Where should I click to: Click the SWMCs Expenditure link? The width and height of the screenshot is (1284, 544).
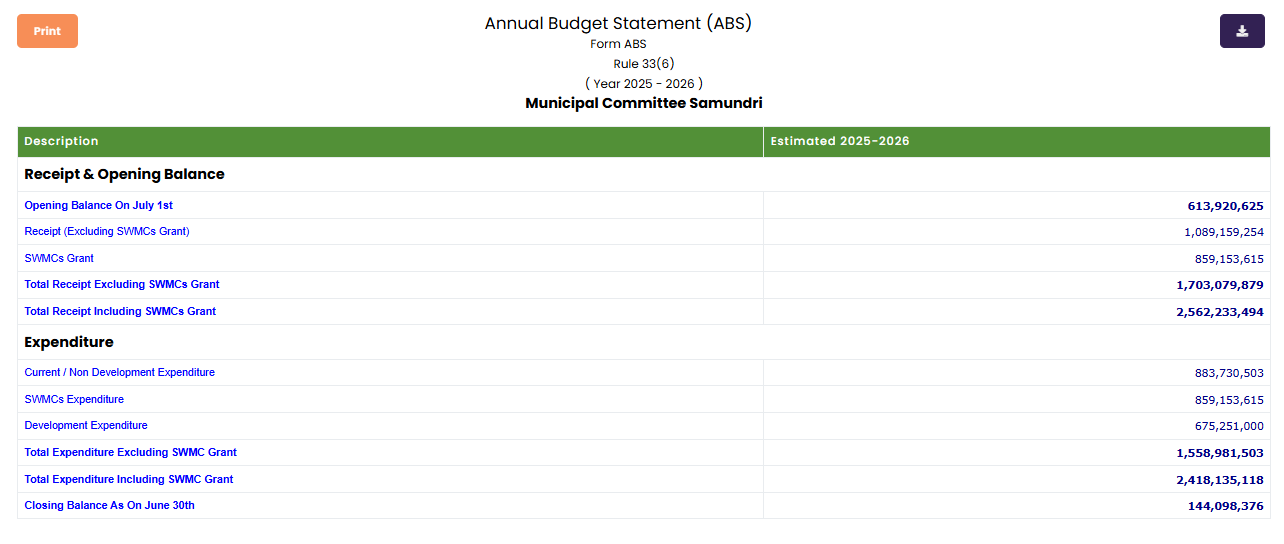tap(74, 399)
